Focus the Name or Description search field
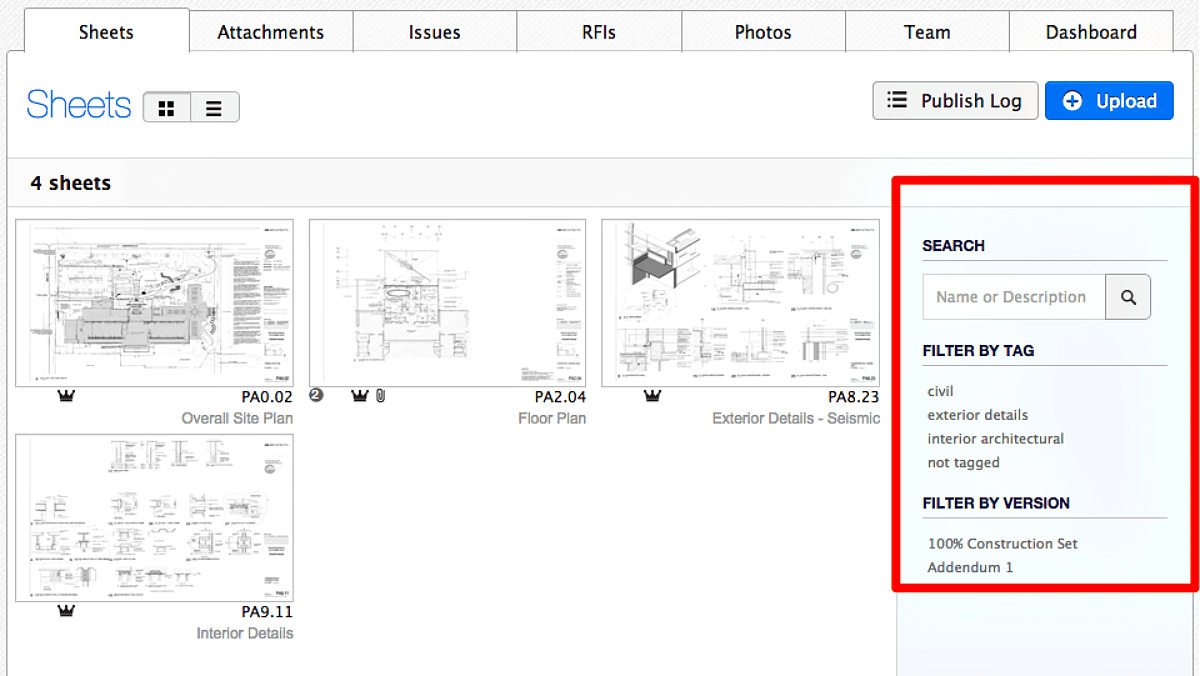 point(1014,297)
